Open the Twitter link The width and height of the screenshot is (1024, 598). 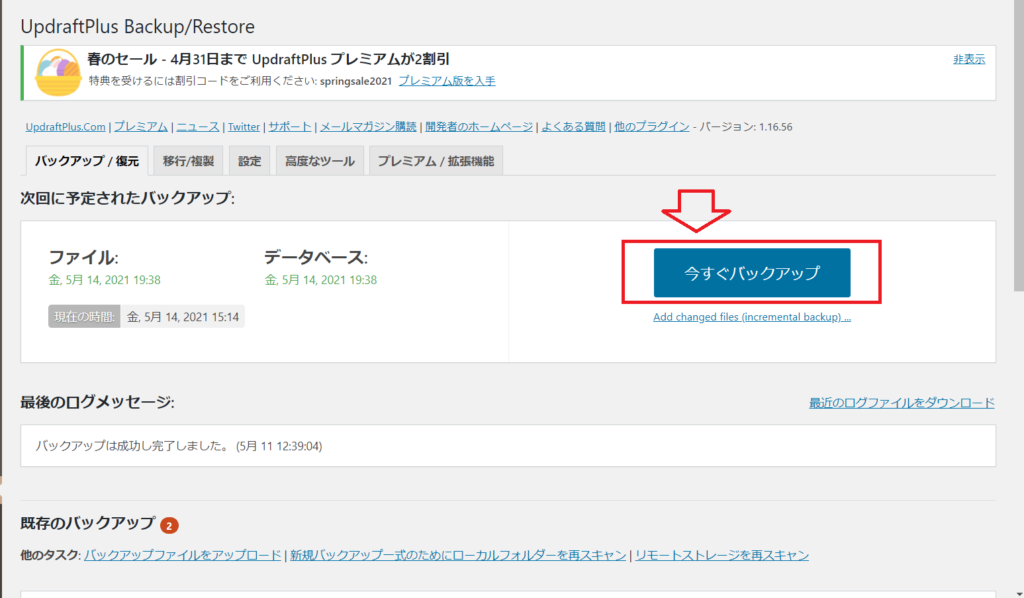[243, 127]
